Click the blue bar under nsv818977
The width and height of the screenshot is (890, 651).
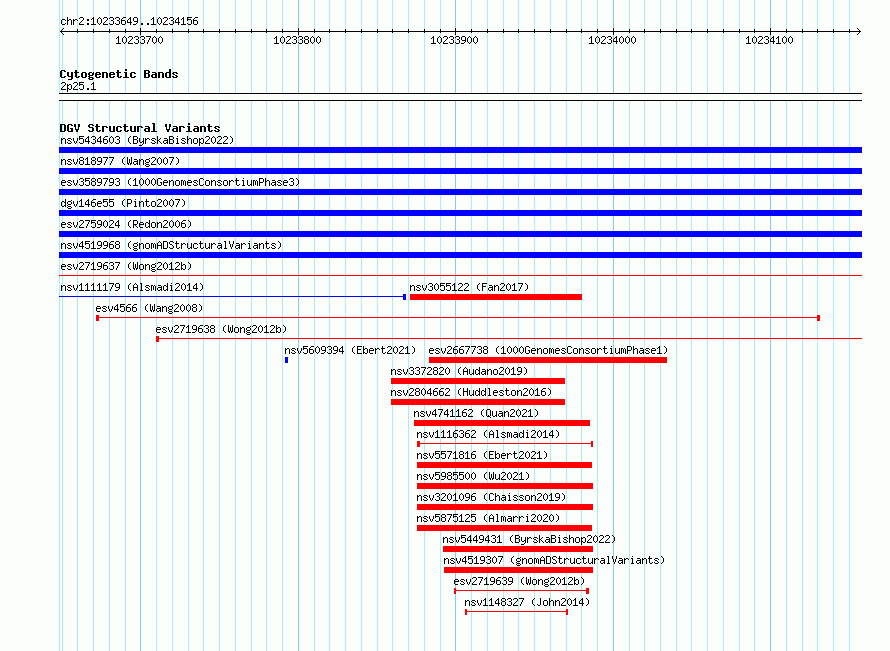click(x=460, y=171)
